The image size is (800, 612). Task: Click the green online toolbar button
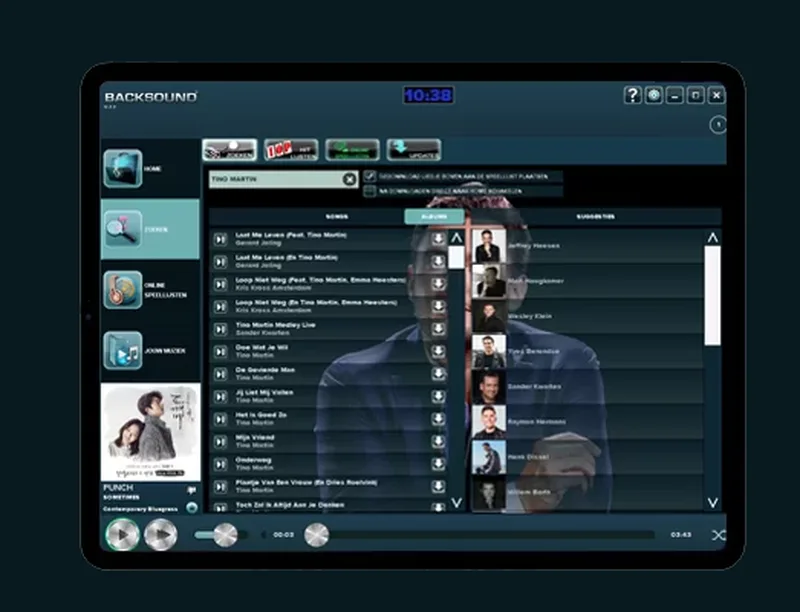[x=352, y=150]
